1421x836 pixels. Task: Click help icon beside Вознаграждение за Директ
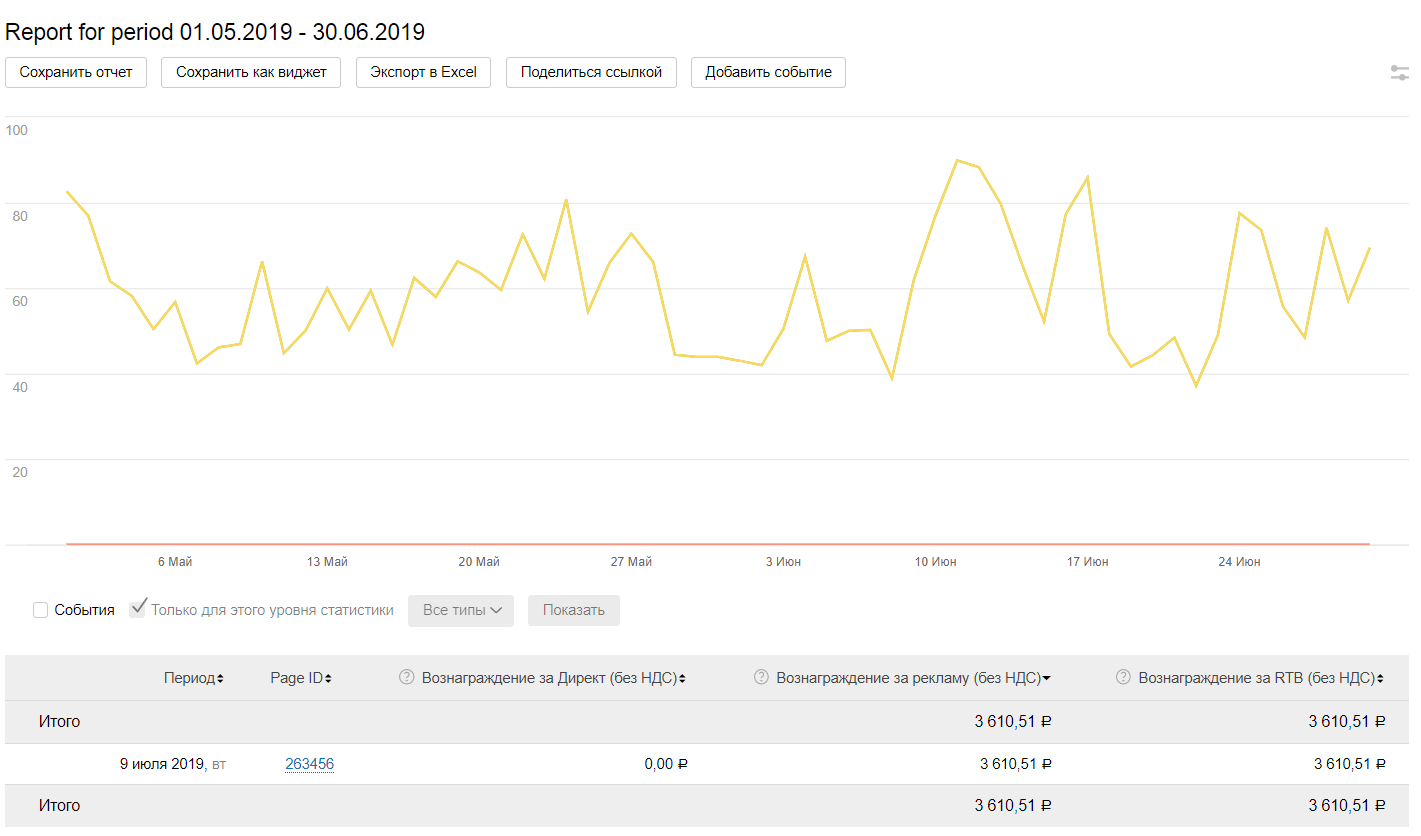click(x=406, y=678)
